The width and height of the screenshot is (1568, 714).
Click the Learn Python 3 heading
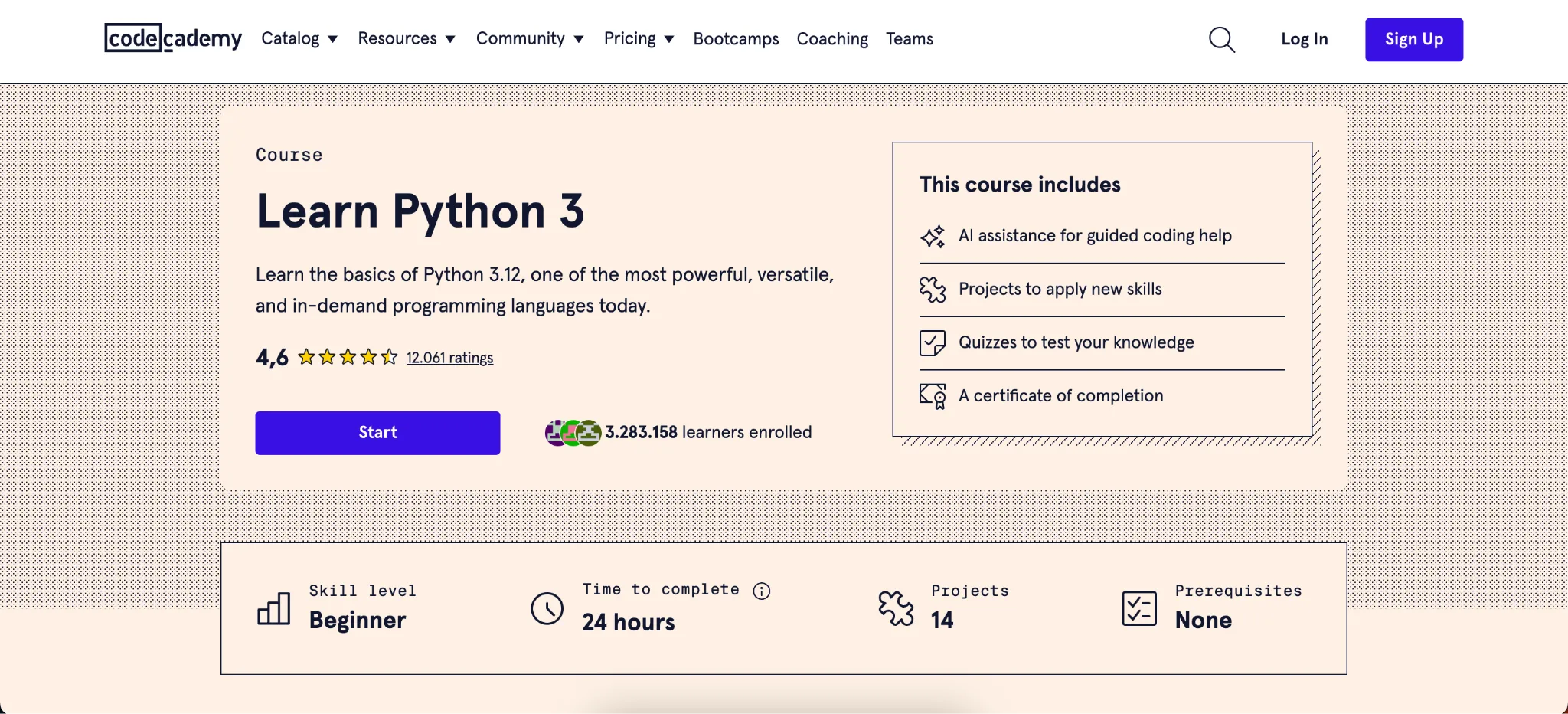pyautogui.click(x=420, y=211)
